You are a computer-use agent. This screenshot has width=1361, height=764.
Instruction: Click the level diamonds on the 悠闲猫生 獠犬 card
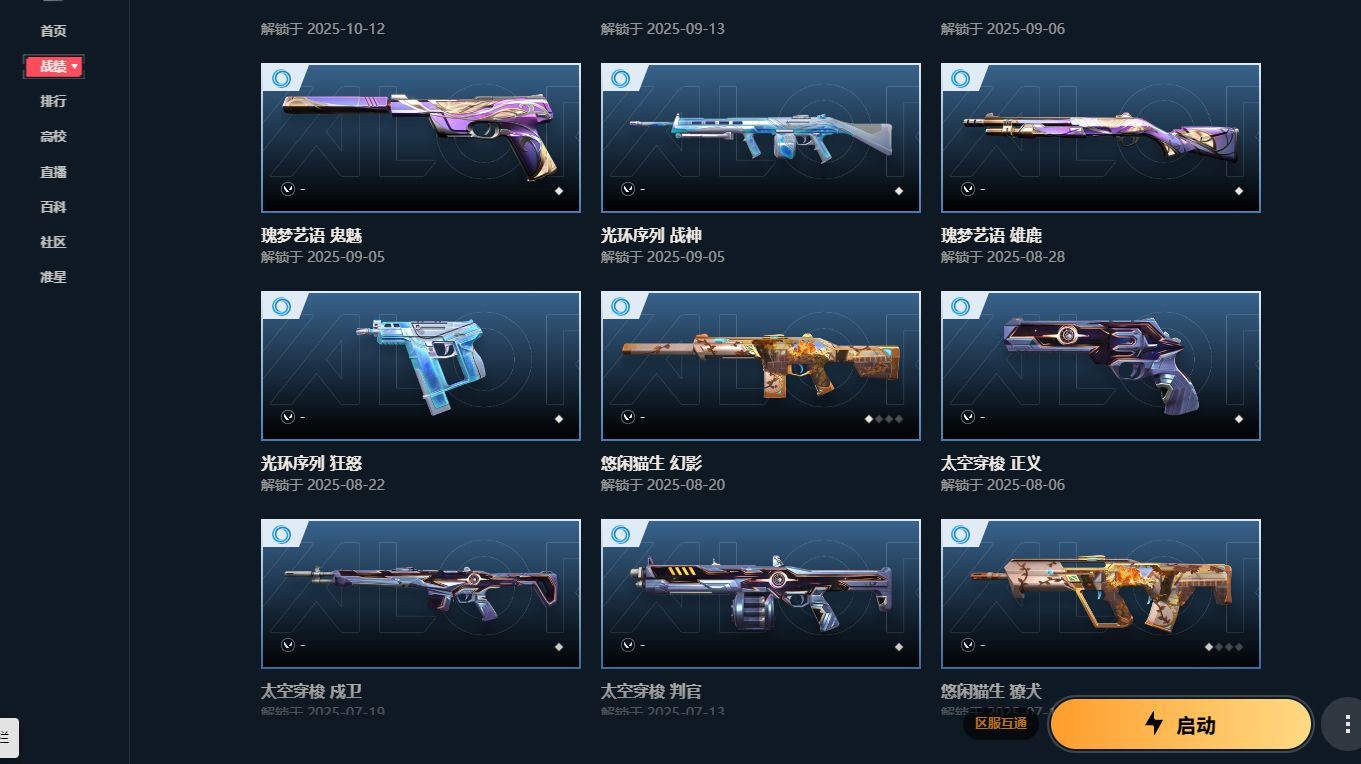point(1224,647)
